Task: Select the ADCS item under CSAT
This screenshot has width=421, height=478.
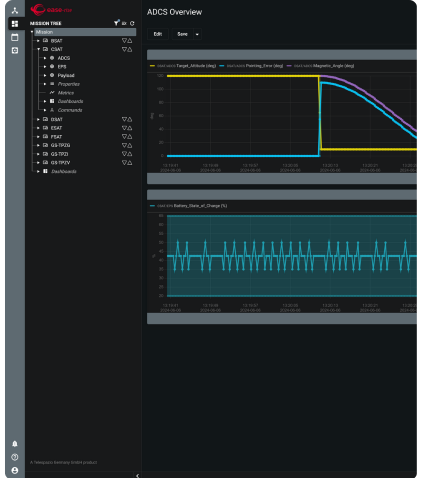Action: coord(64,58)
